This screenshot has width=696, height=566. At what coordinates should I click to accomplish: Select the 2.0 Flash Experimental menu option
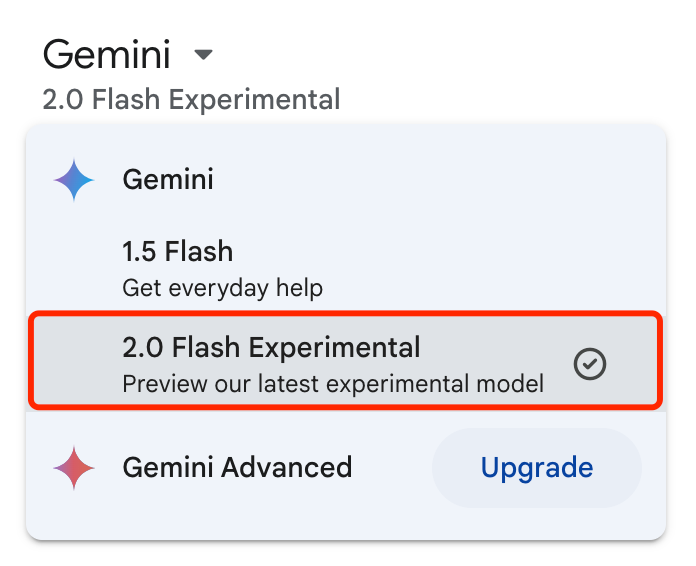[x=346, y=360]
